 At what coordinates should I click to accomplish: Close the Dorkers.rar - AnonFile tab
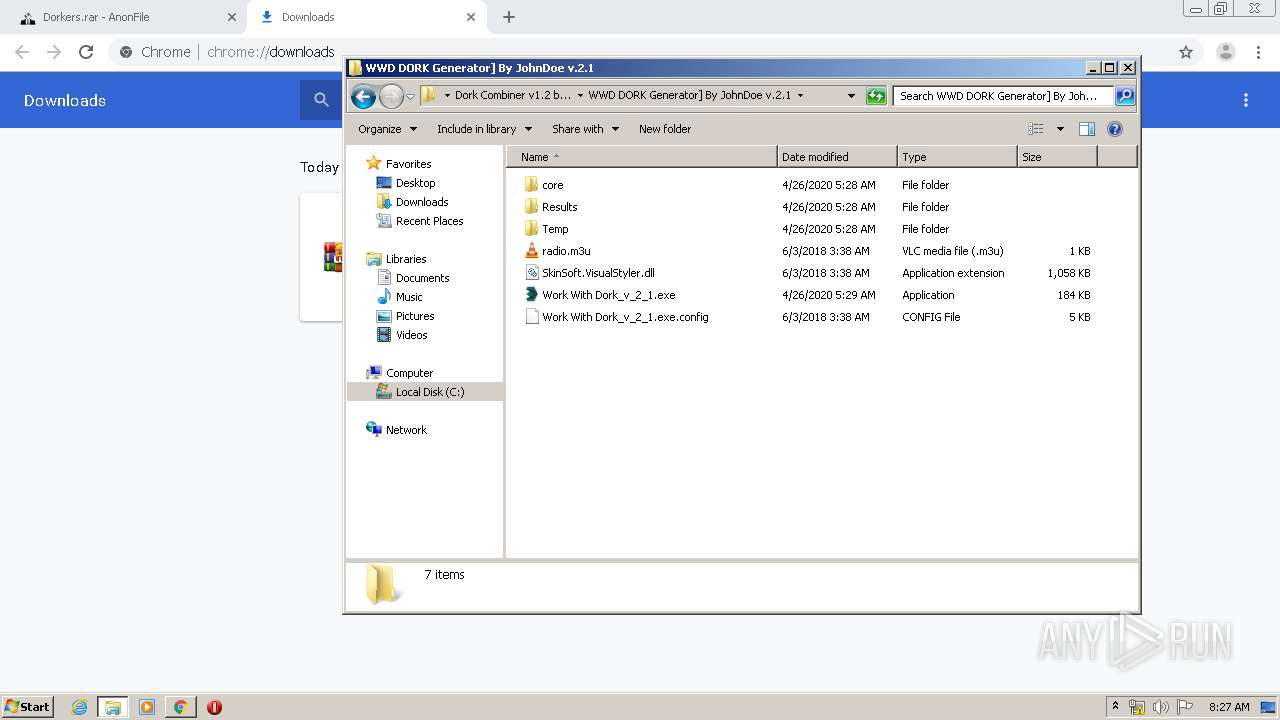pos(232,17)
